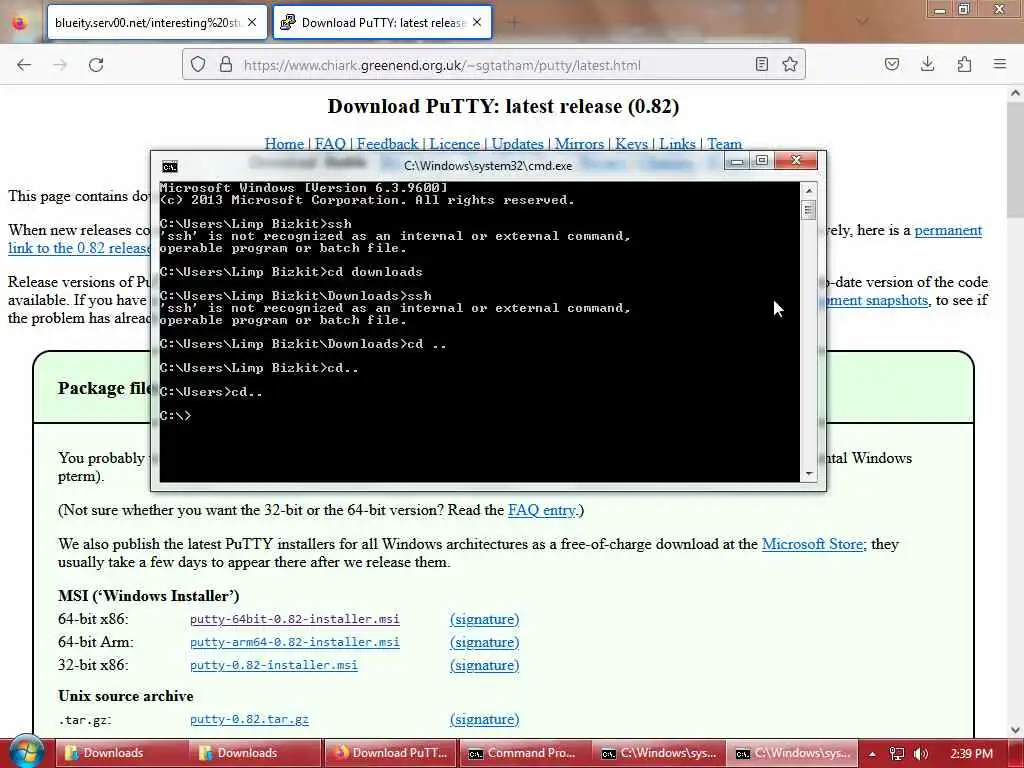Open the Pocket save icon in toolbar
The width and height of the screenshot is (1024, 768).
(891, 64)
